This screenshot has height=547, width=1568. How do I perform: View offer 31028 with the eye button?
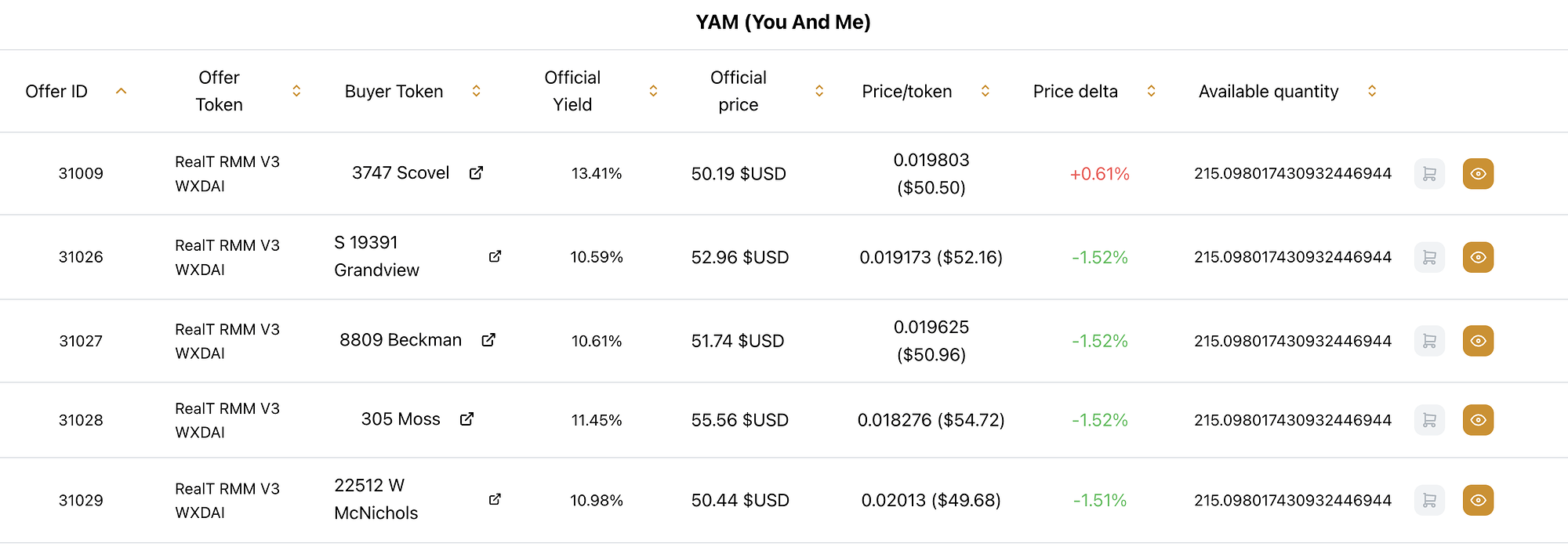coord(1478,420)
